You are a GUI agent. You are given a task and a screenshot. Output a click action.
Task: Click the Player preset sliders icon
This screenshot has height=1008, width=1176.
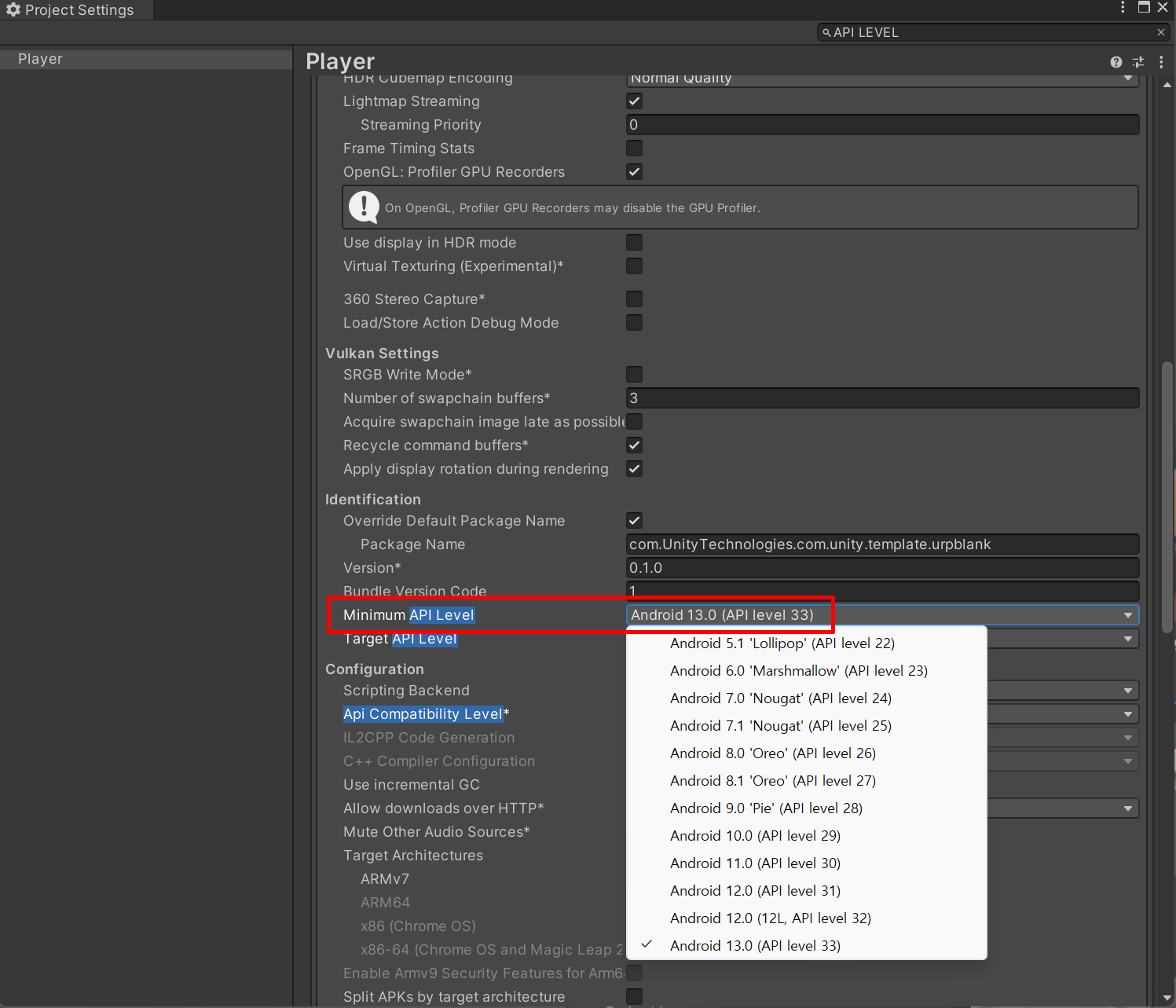point(1138,62)
